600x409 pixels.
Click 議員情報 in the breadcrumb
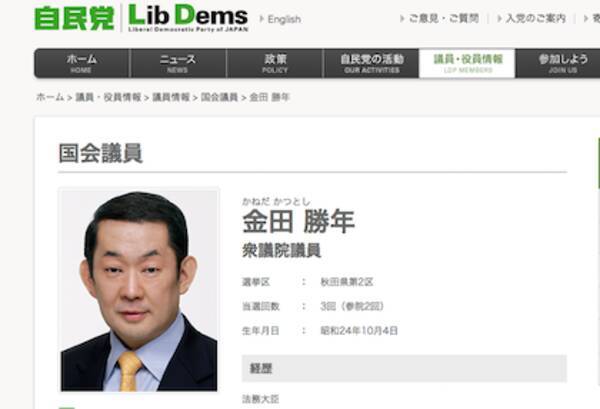coord(171,97)
